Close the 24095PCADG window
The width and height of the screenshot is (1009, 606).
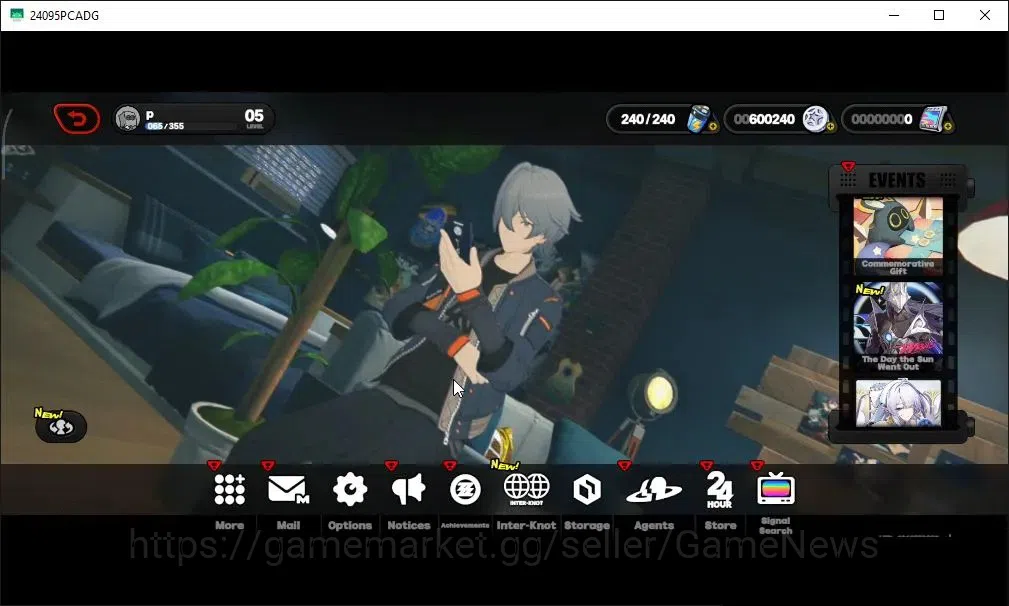pos(985,15)
